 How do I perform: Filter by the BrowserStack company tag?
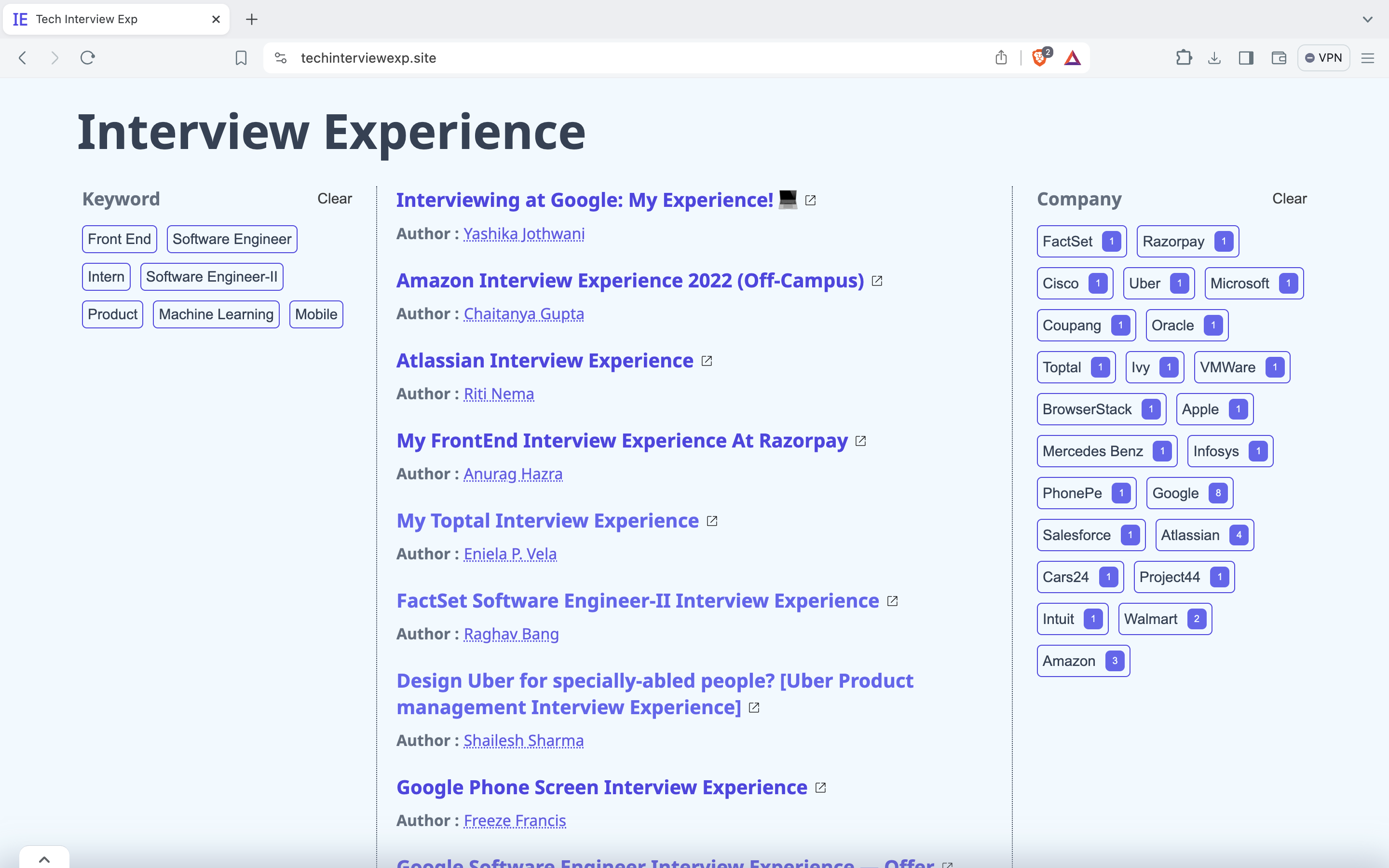(1101, 409)
